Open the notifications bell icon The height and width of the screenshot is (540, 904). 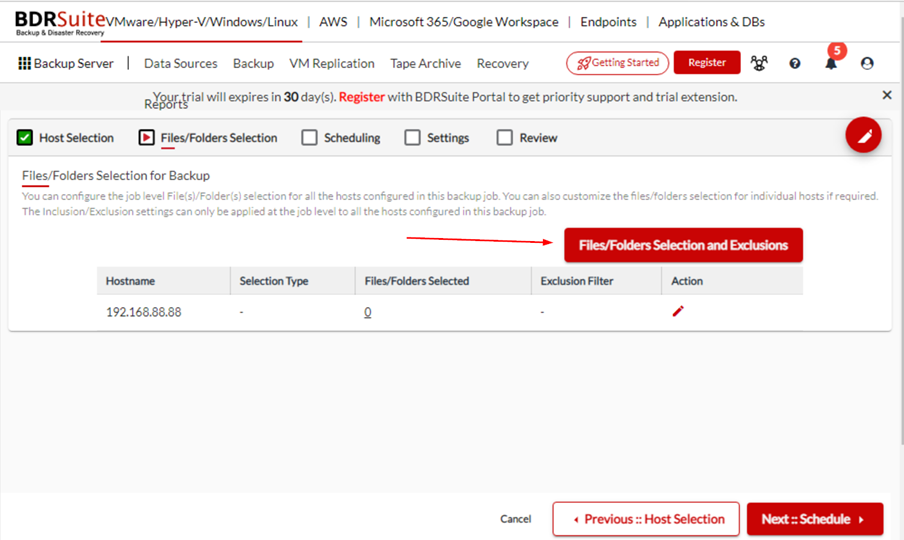tap(831, 63)
